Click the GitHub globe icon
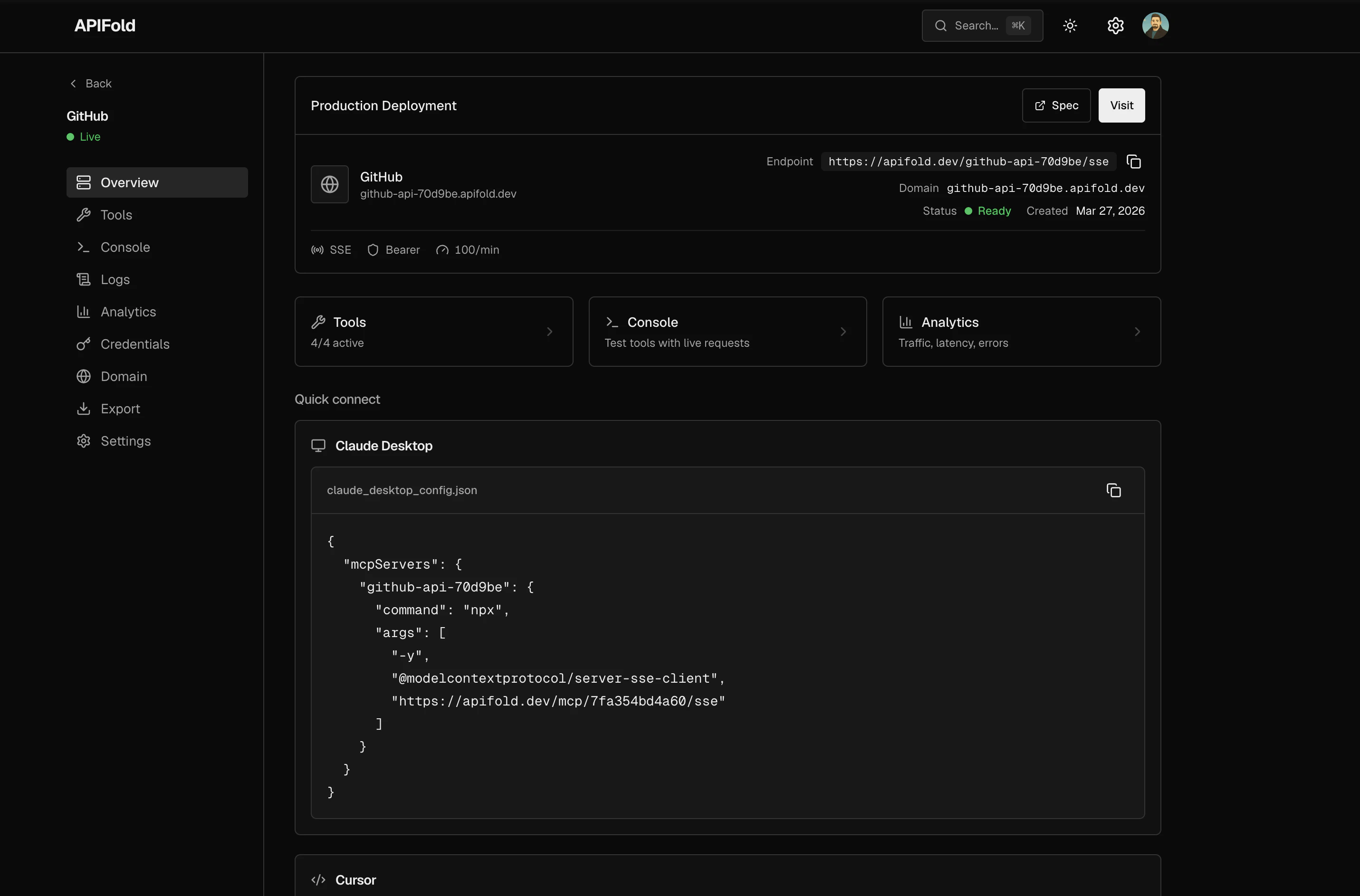1360x896 pixels. [x=330, y=184]
